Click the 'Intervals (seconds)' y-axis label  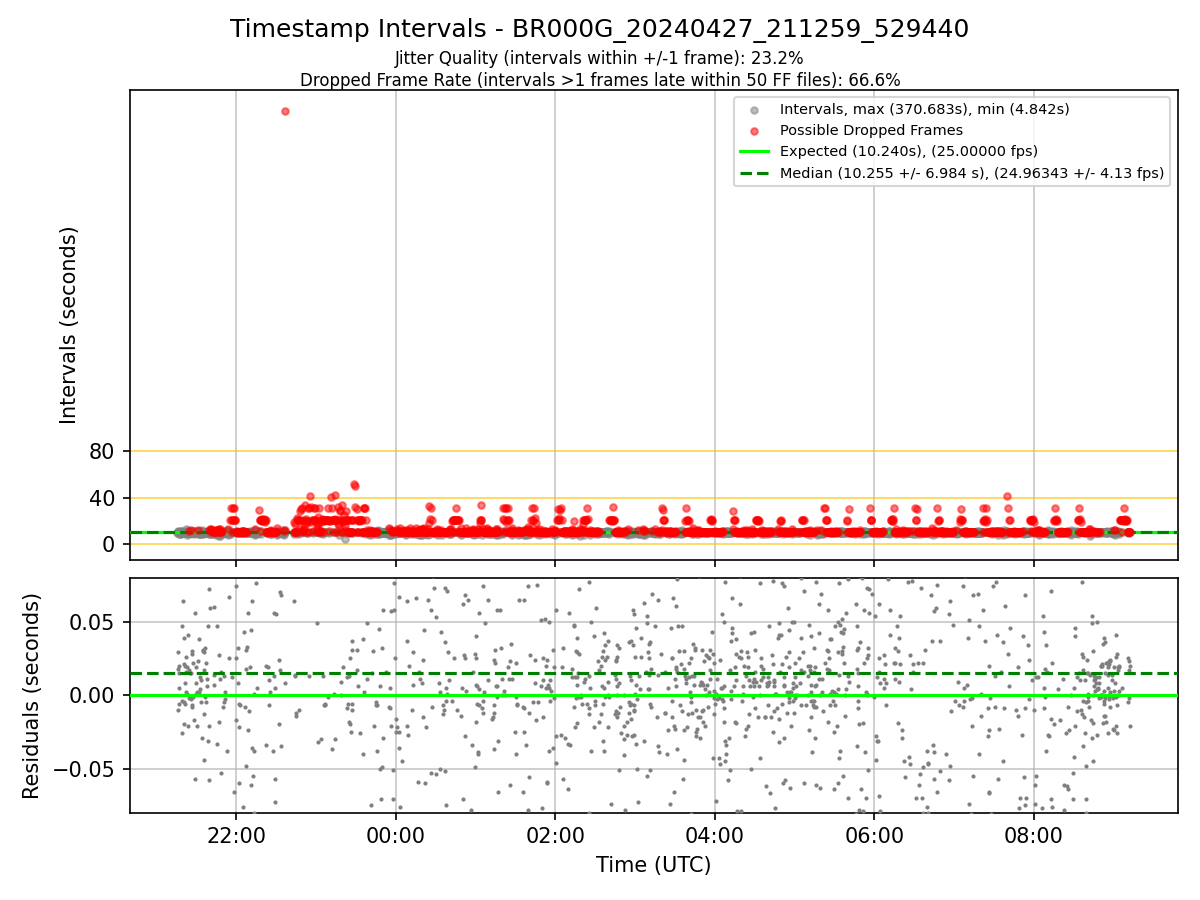68,325
